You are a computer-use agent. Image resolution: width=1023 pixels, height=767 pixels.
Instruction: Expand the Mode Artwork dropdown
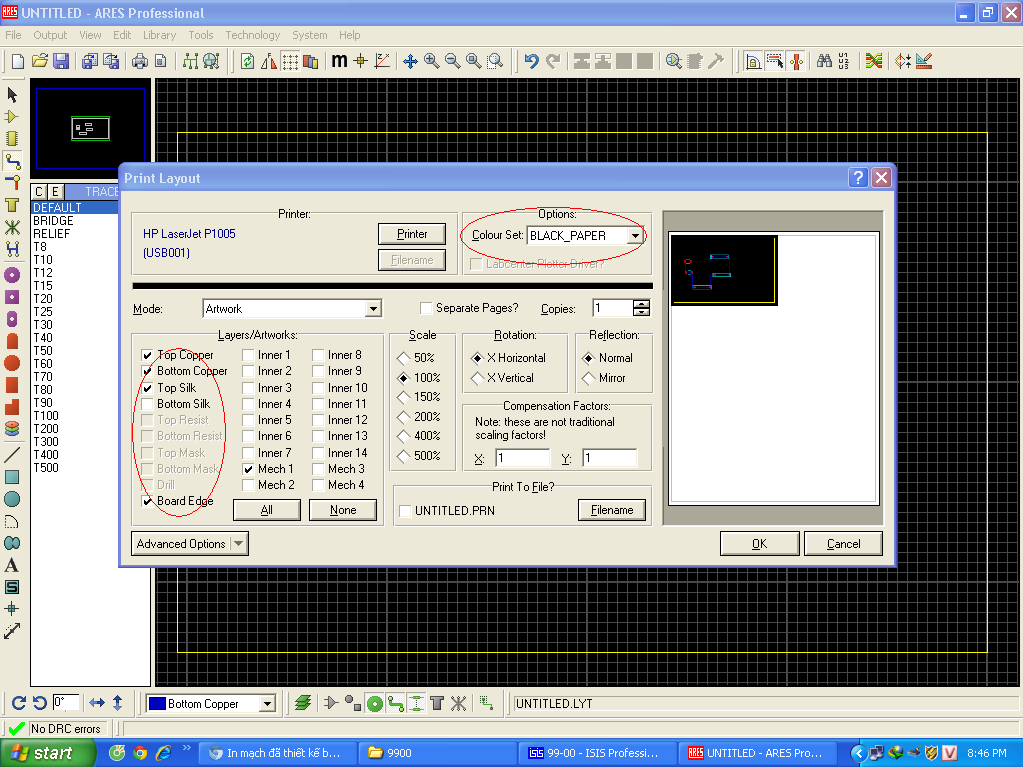[x=373, y=309]
